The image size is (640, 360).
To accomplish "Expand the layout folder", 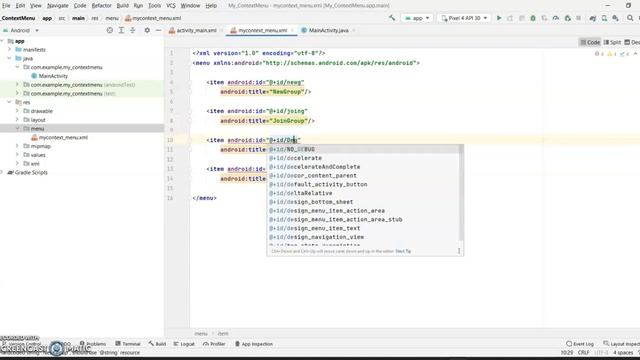I will click(x=17, y=120).
